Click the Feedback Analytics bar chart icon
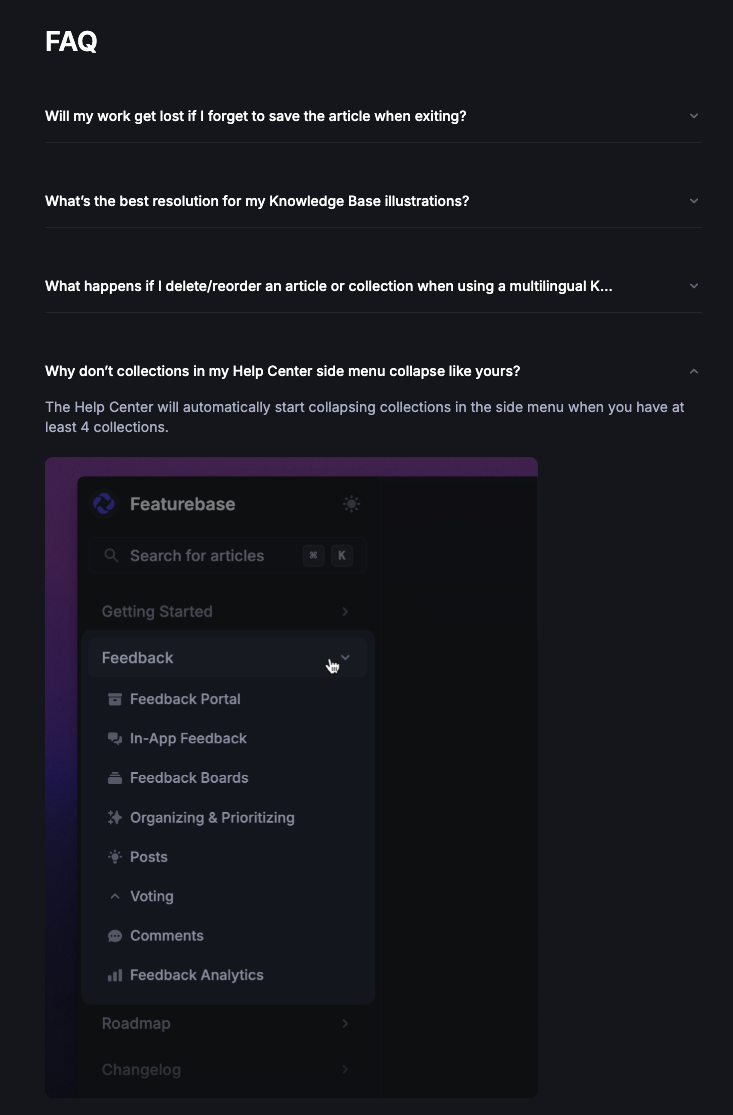733x1115 pixels. tap(115, 975)
